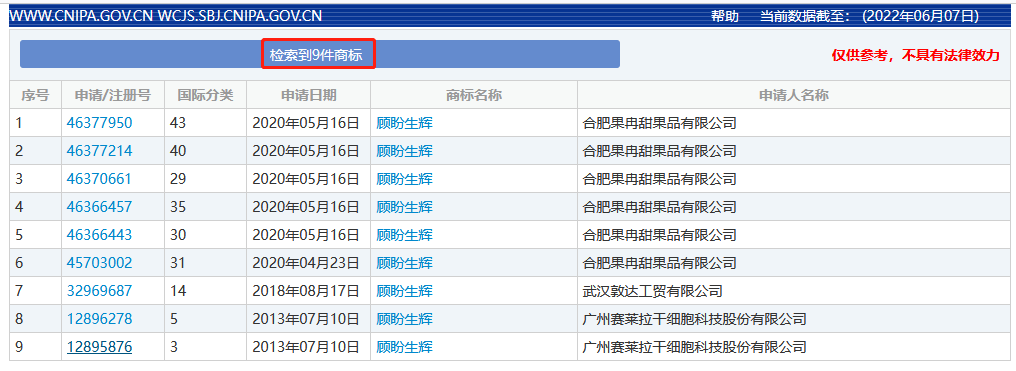Open the 帮助 help link

tap(724, 17)
